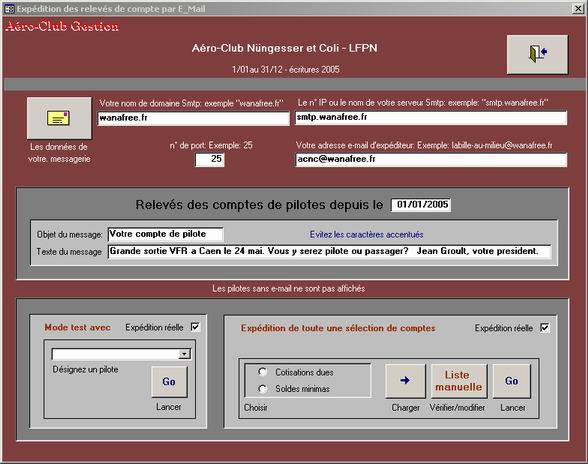
Task: Click the Objet du message field
Action: click(165, 234)
